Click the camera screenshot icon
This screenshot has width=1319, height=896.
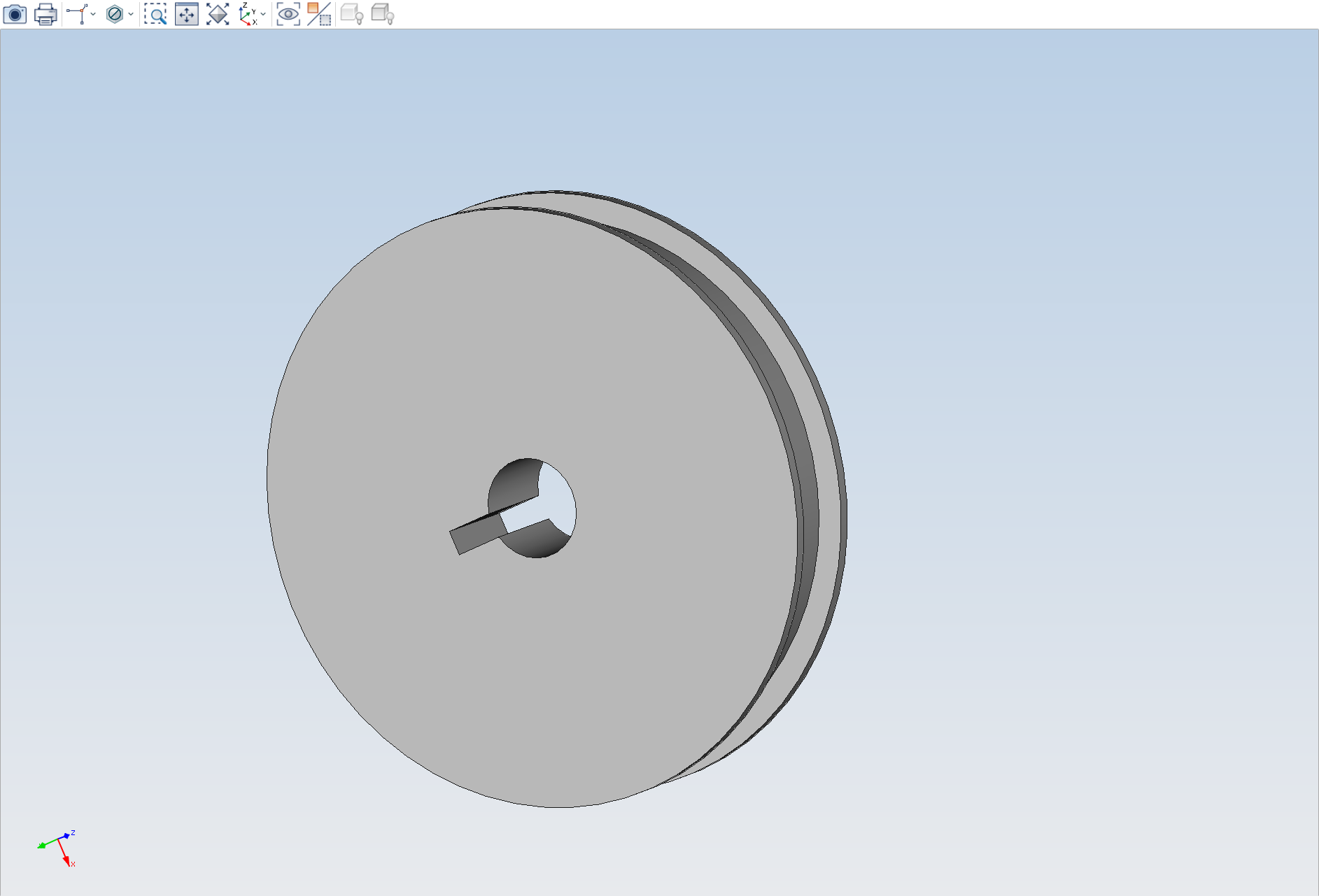[x=15, y=14]
